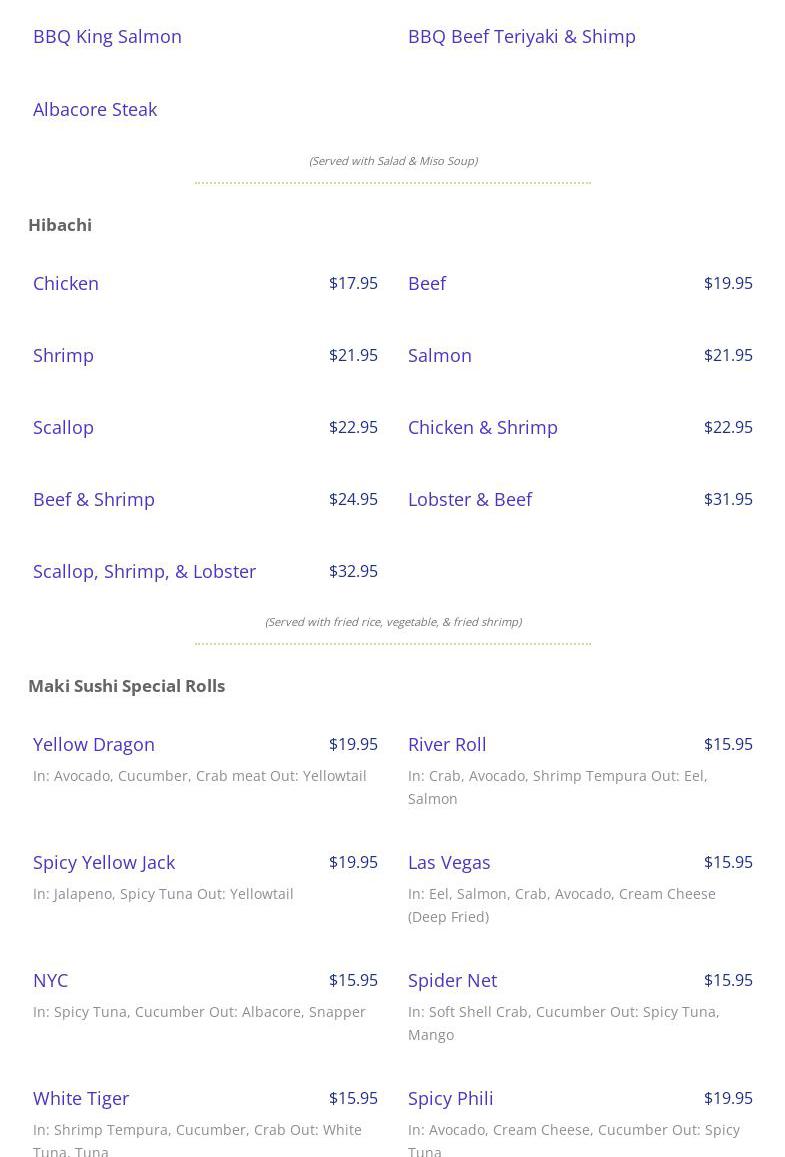The image size is (785, 1157).
Task: Open the Yellow Dragon roll
Action: coord(94,744)
